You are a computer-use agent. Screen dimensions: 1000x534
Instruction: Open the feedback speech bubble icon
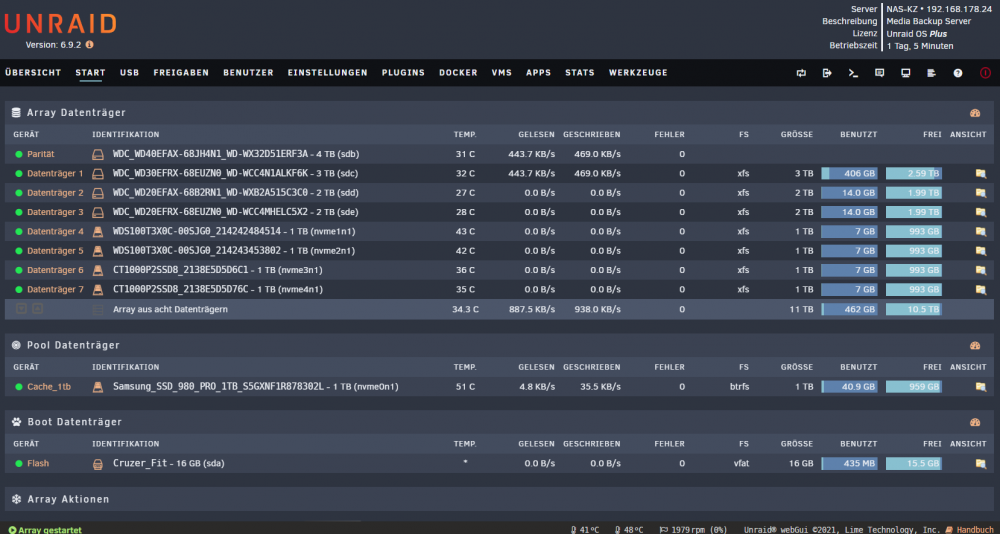tap(879, 73)
